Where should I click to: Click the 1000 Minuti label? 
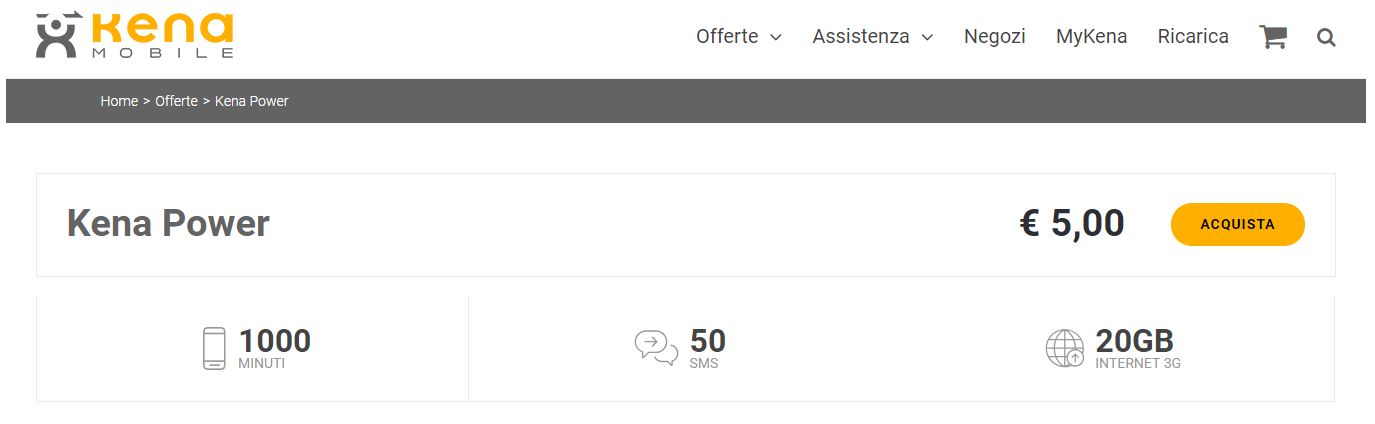(274, 348)
